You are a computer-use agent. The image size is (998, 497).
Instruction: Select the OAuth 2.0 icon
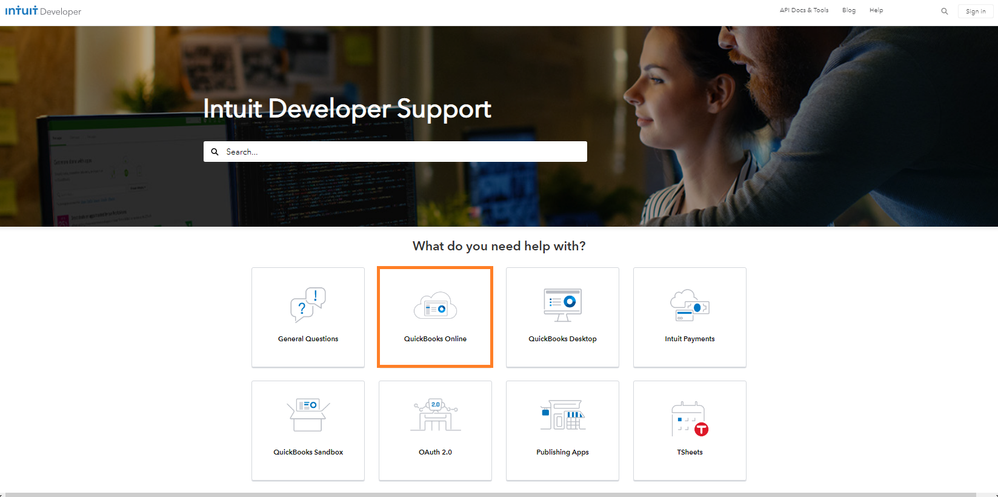[435, 416]
